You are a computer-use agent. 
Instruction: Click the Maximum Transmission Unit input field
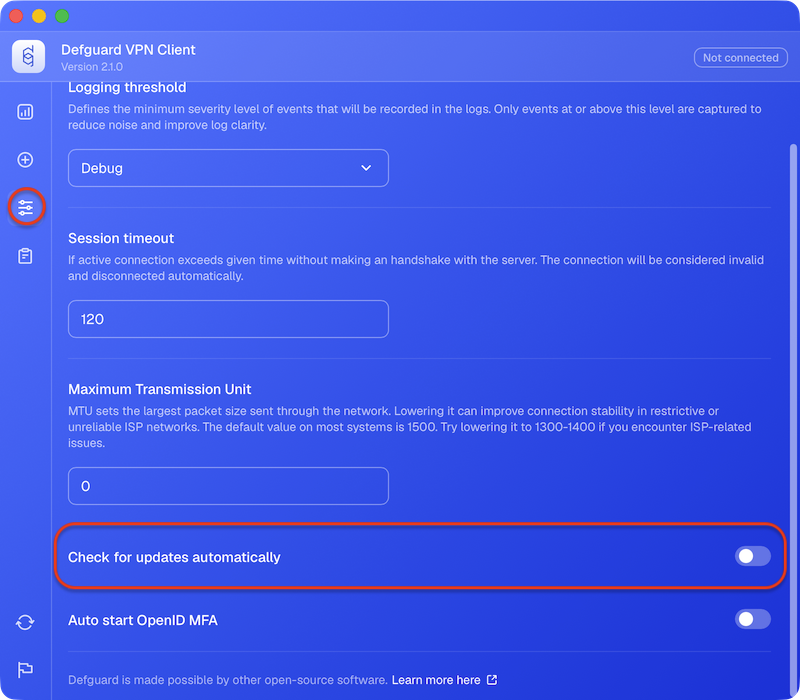(228, 486)
